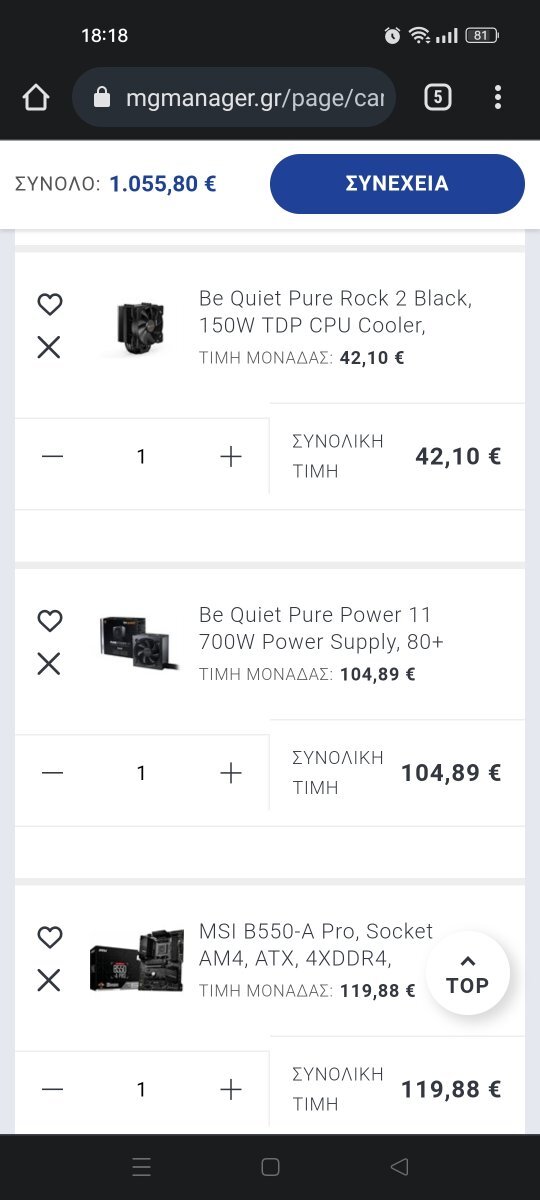
Task: Open the browser three-dot menu
Action: pyautogui.click(x=498, y=97)
